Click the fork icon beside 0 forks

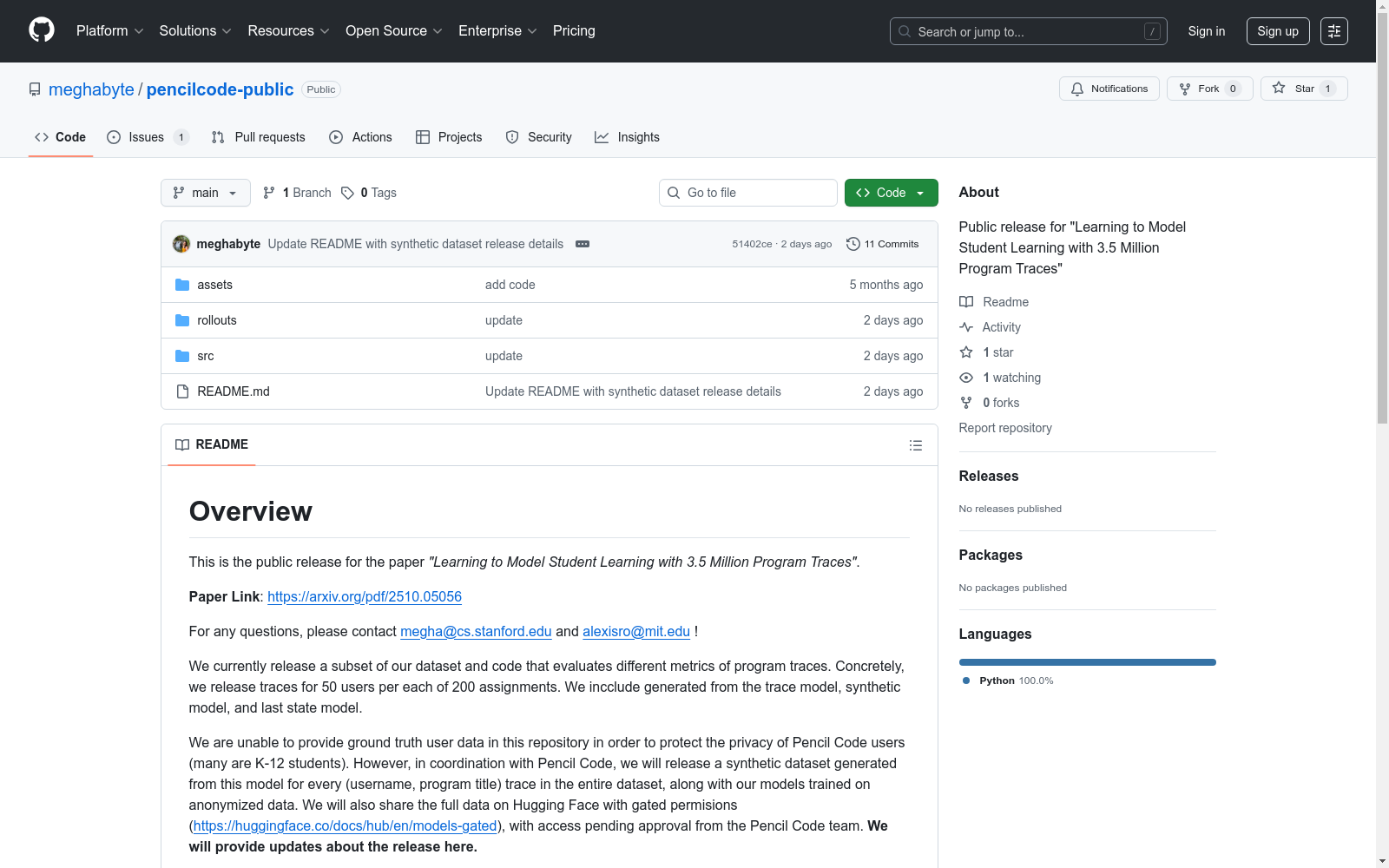click(966, 403)
